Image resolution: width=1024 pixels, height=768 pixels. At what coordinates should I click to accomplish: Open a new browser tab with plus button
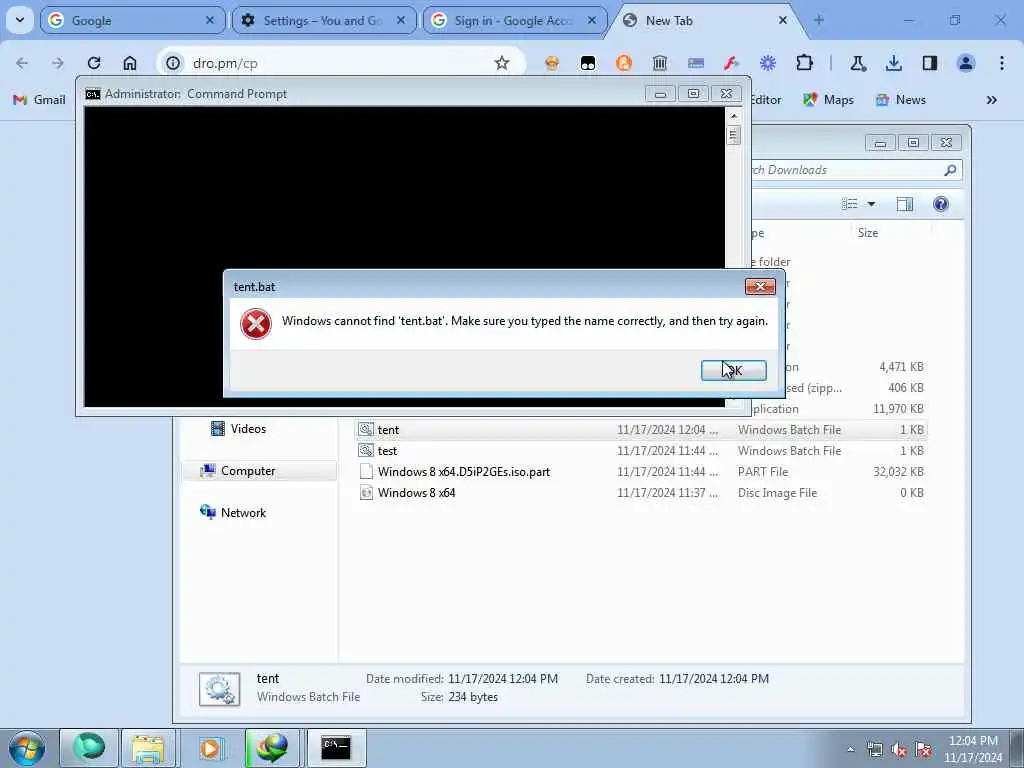[x=819, y=20]
